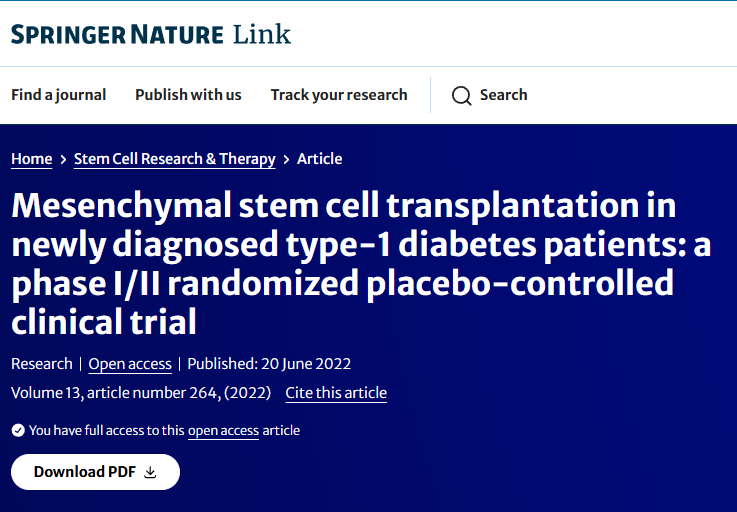Click the Springer Nature Link logo
This screenshot has width=737, height=512.
151,34
